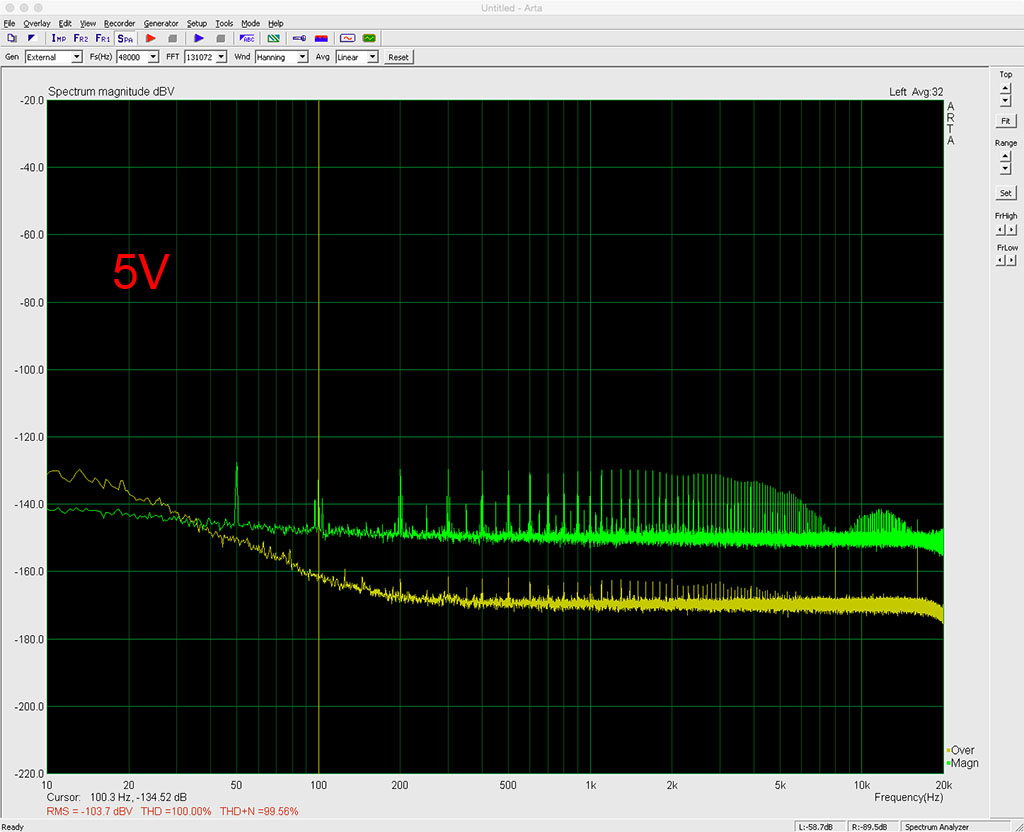Screen dimensions: 1024x832
Task: Click gray stop icon beside blue play
Action: (221, 39)
